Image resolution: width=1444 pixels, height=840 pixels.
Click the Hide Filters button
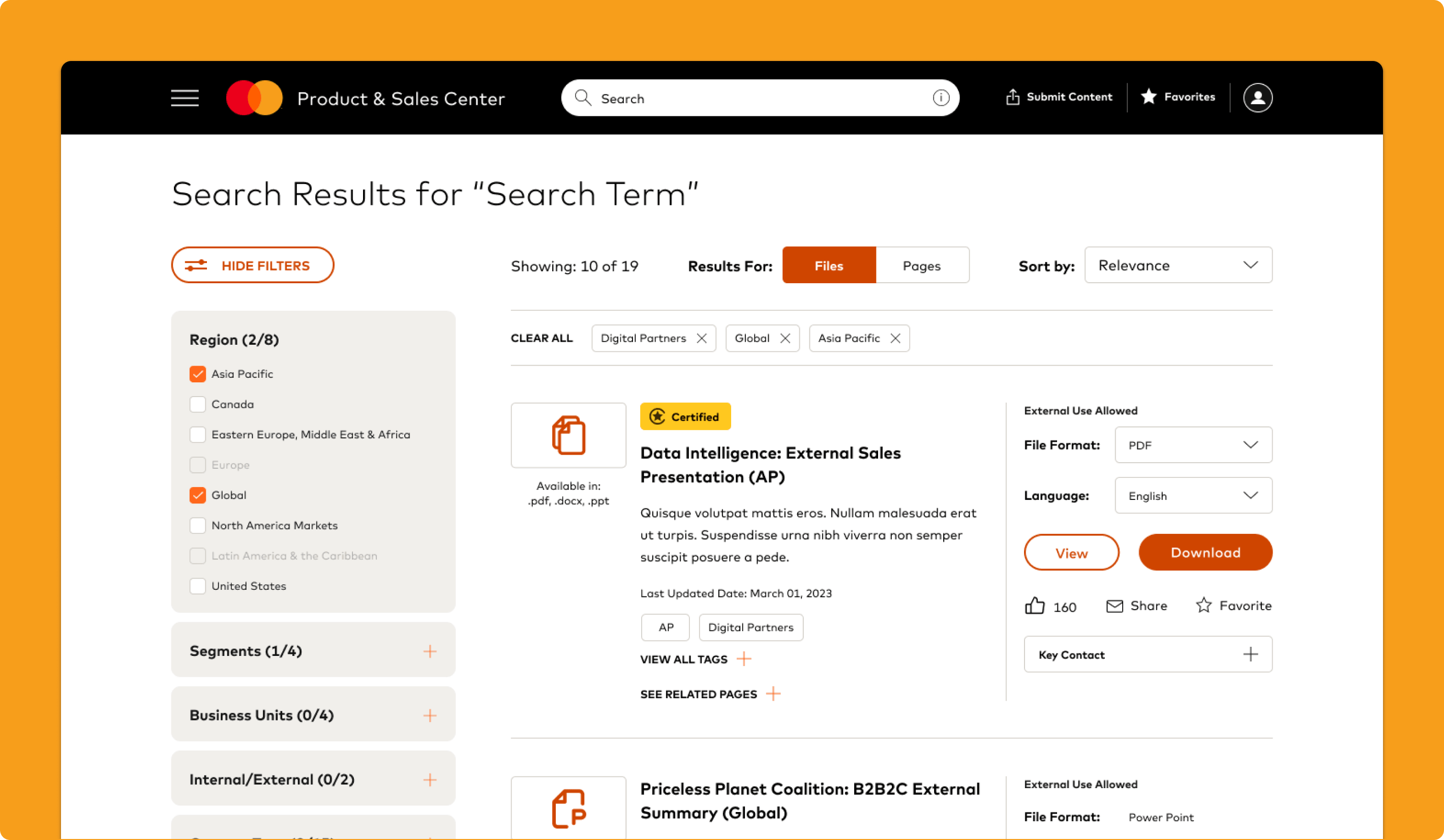252,265
